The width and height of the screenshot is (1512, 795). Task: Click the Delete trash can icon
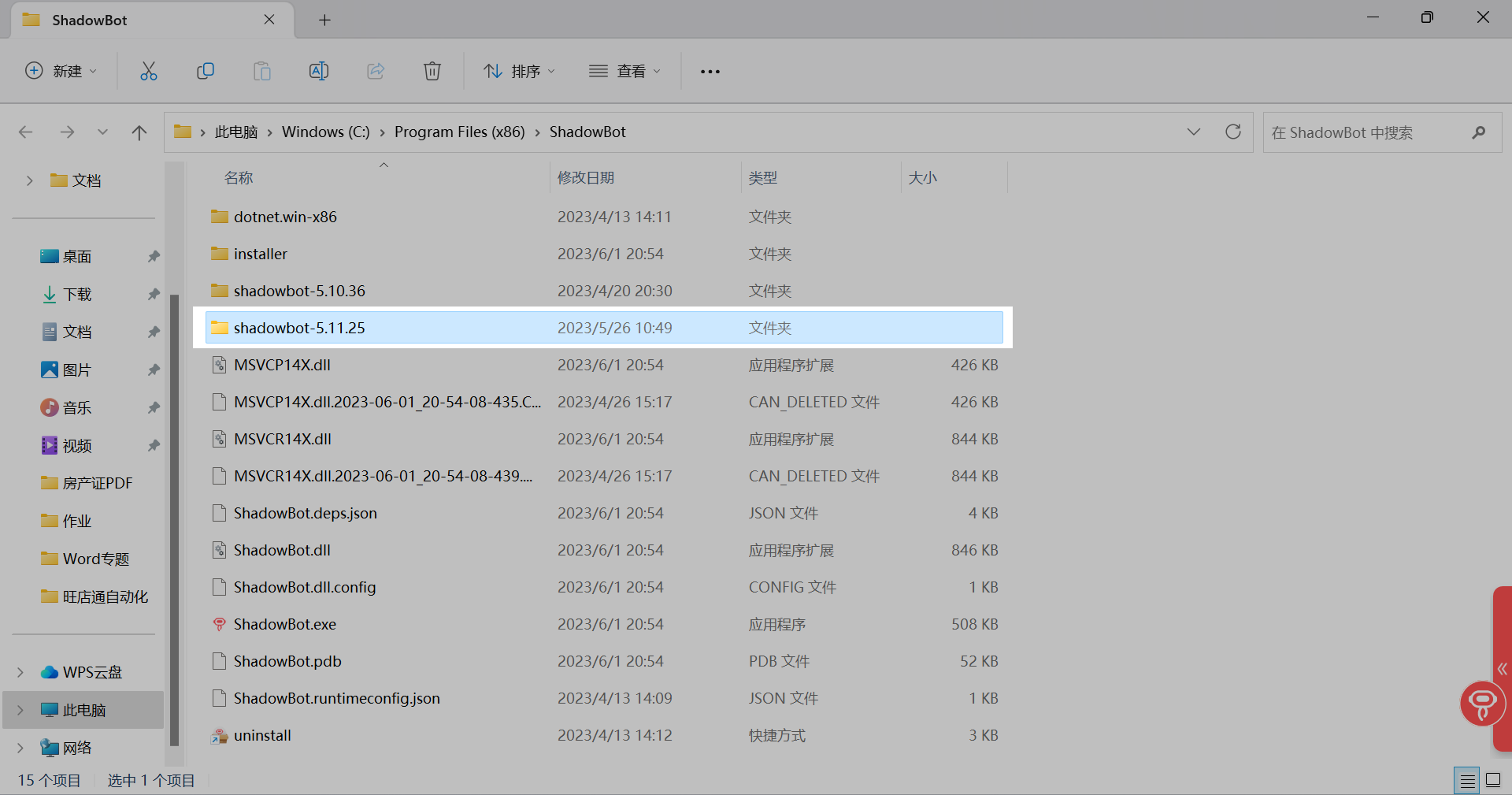pyautogui.click(x=432, y=71)
